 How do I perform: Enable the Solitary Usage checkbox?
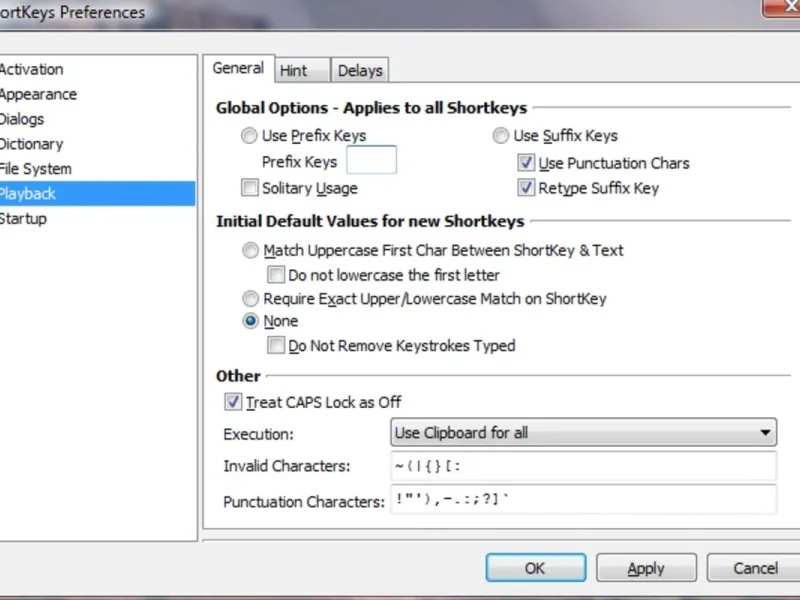click(x=249, y=188)
